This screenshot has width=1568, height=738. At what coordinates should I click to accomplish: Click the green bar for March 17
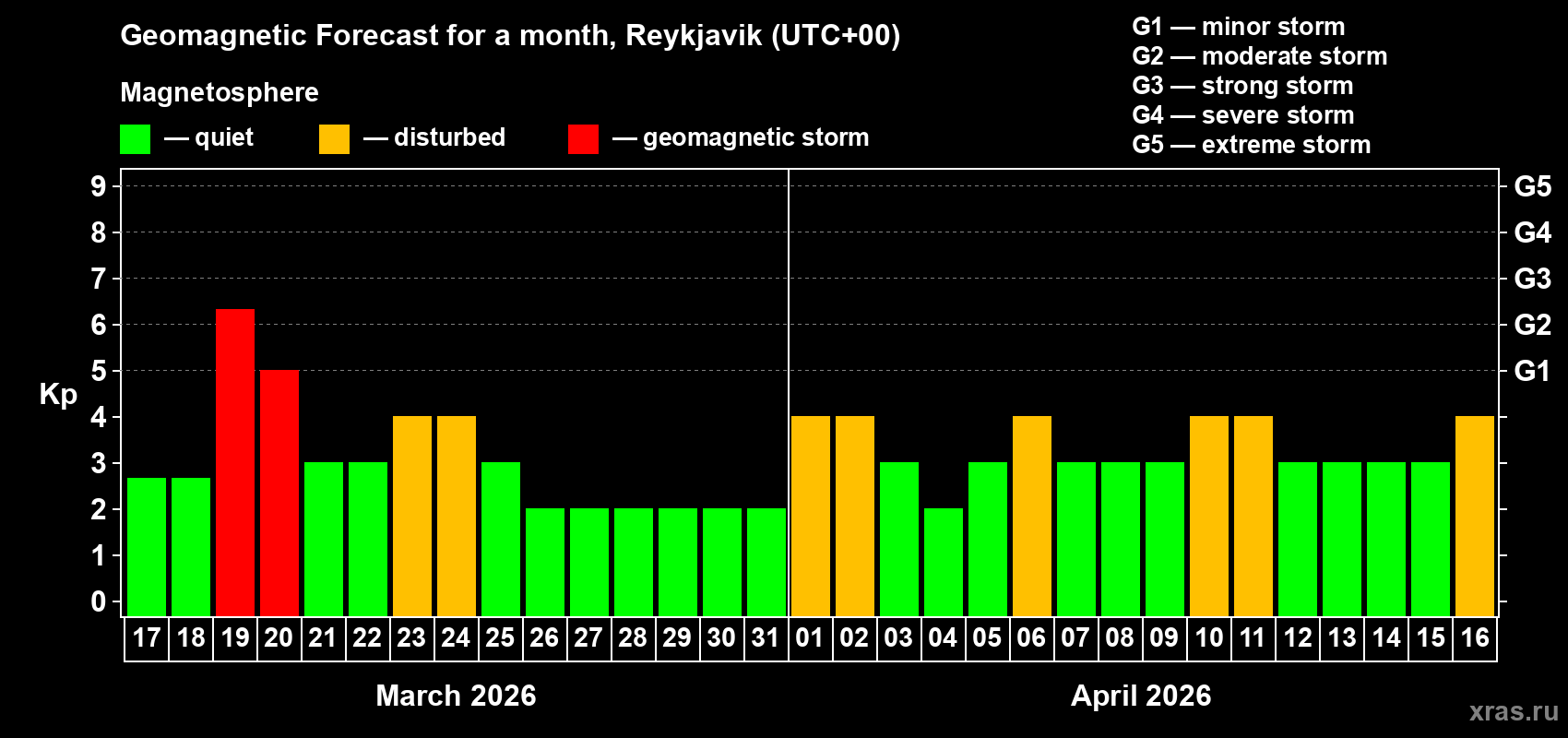click(x=147, y=547)
